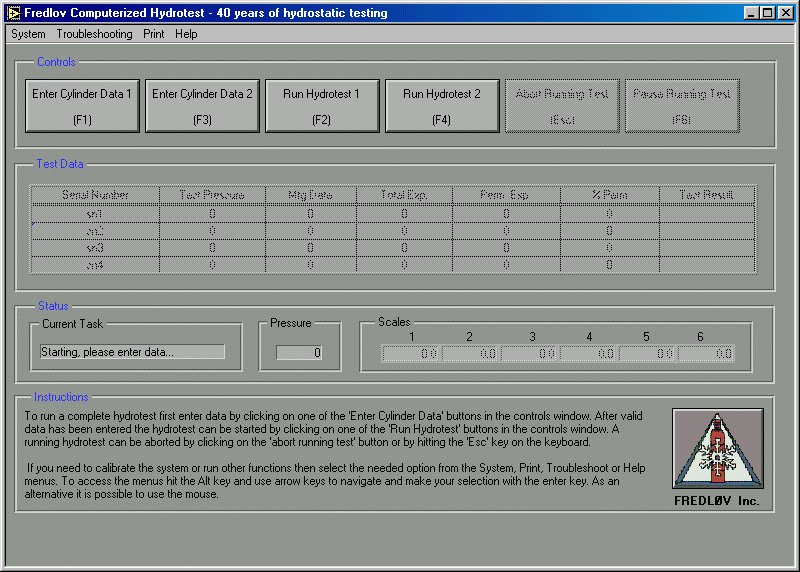The image size is (800, 572).
Task: Click the Total Exp. cell for sn3
Action: pos(404,248)
